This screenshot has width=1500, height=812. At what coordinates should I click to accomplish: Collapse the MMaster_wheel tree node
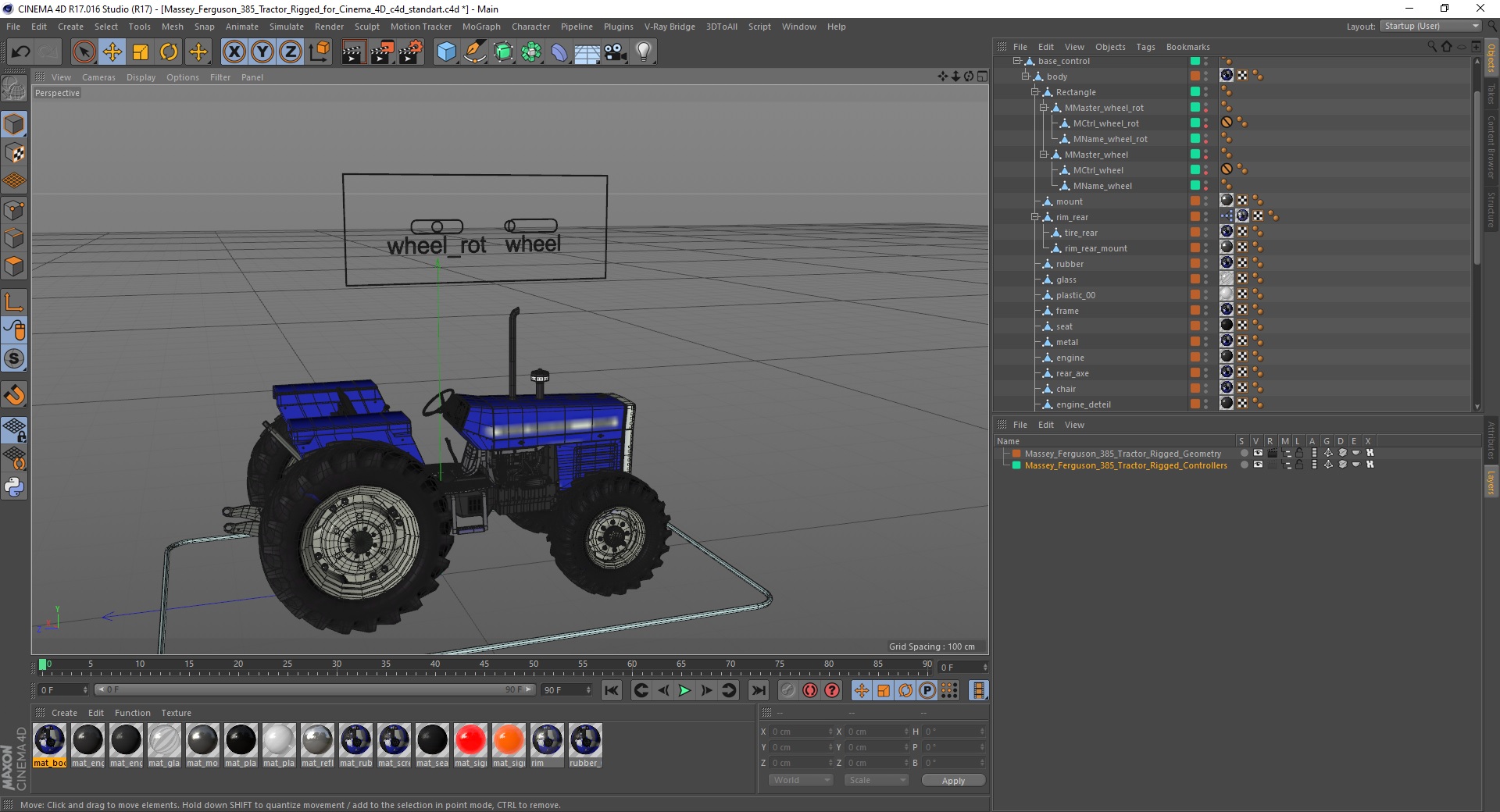(x=1043, y=155)
